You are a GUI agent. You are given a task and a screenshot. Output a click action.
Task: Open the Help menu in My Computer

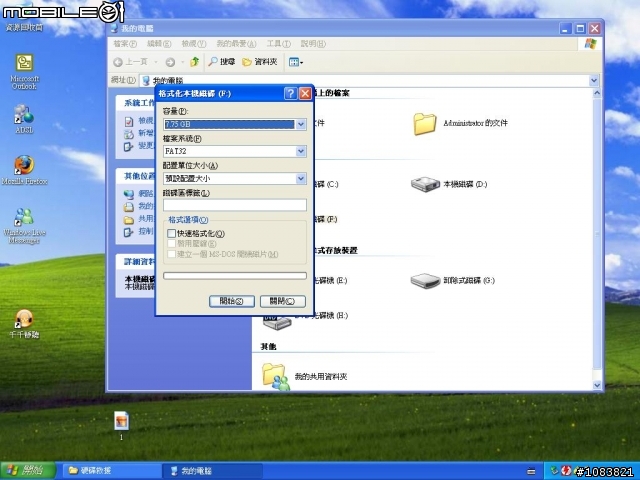(x=313, y=44)
